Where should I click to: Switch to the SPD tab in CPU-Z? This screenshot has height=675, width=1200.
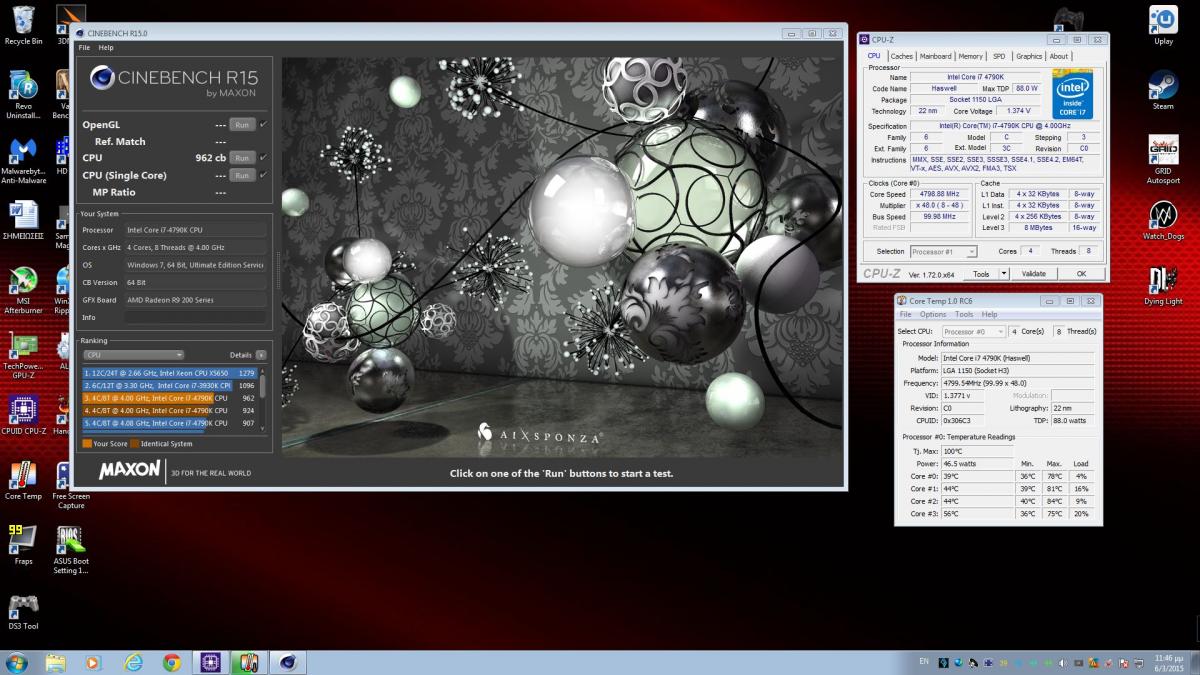click(x=999, y=56)
